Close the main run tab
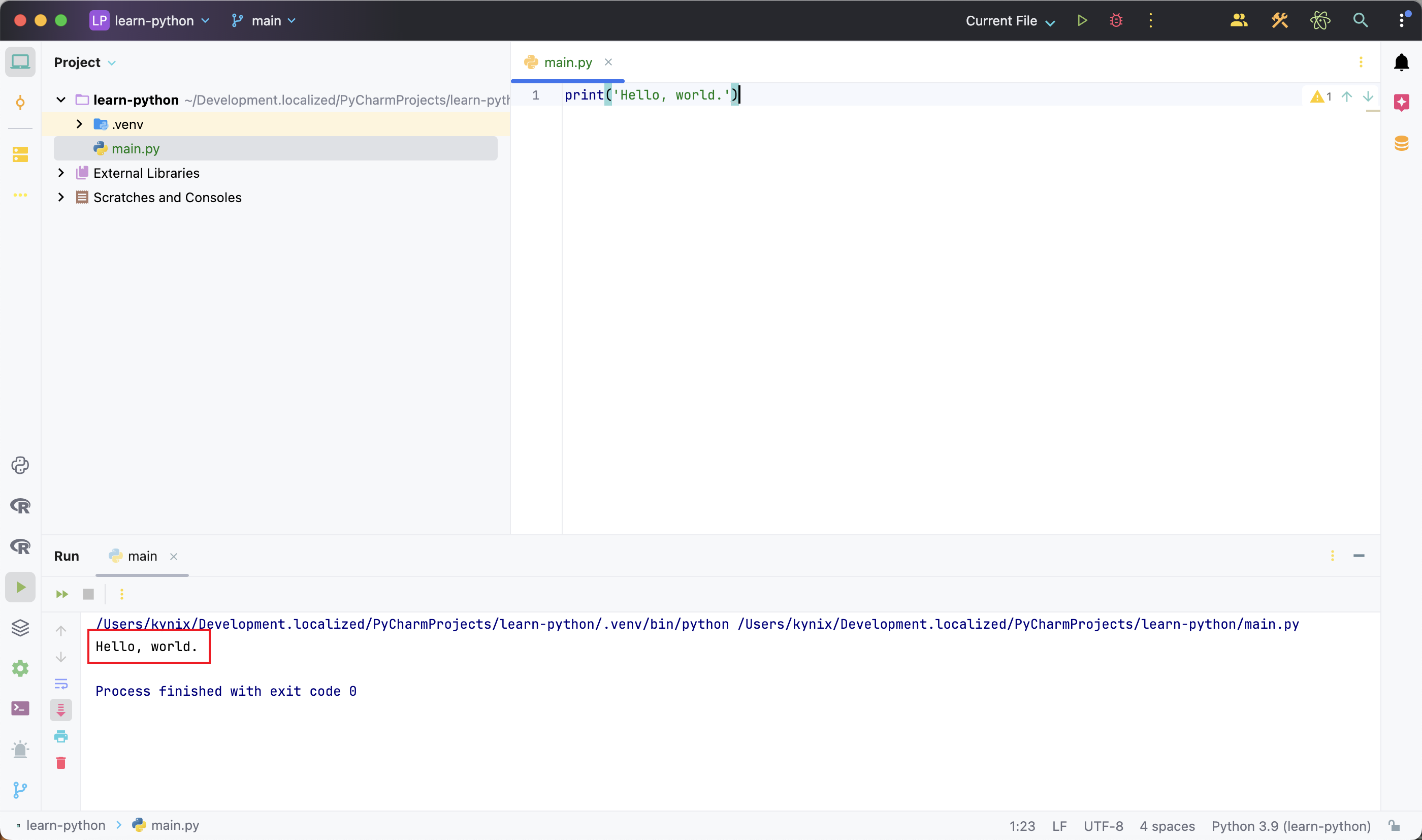Viewport: 1422px width, 840px height. (174, 557)
